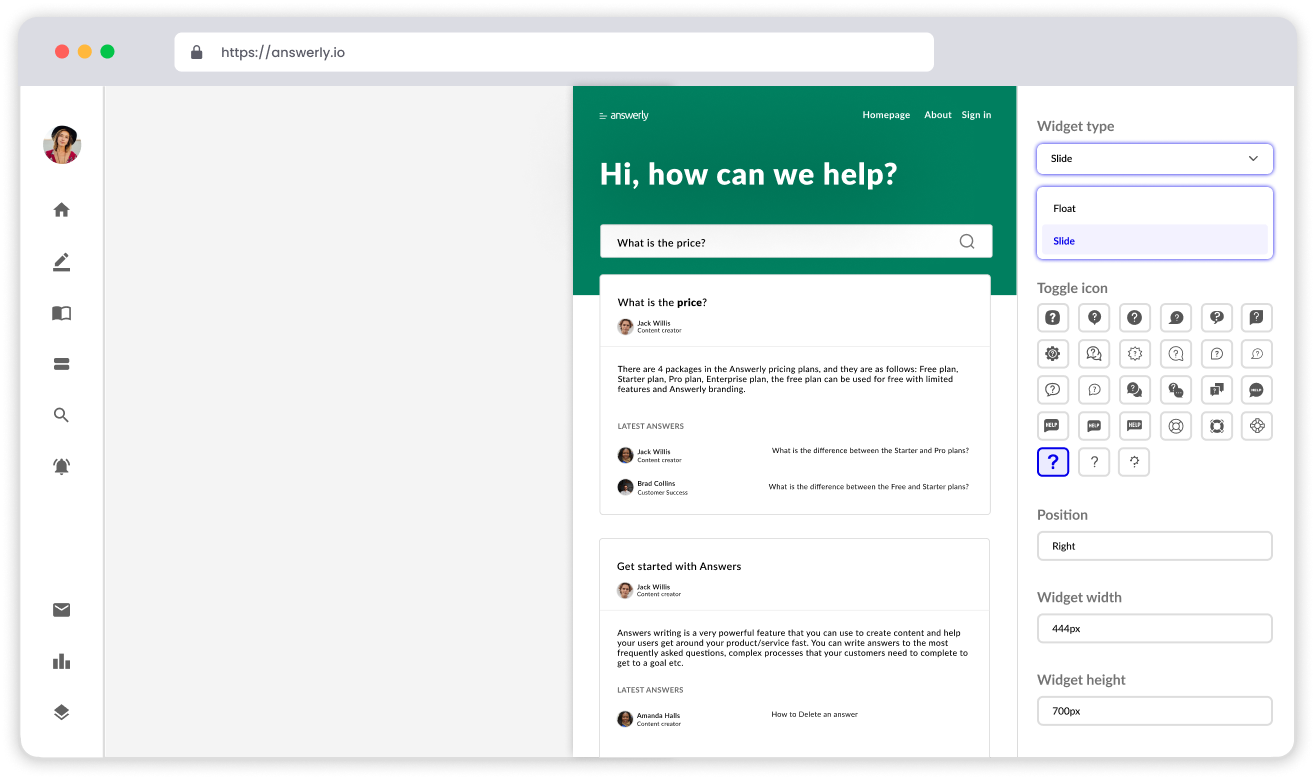Open the 'What is the price?' answer title
Viewport: 1315px width, 779px height.
[x=662, y=302]
